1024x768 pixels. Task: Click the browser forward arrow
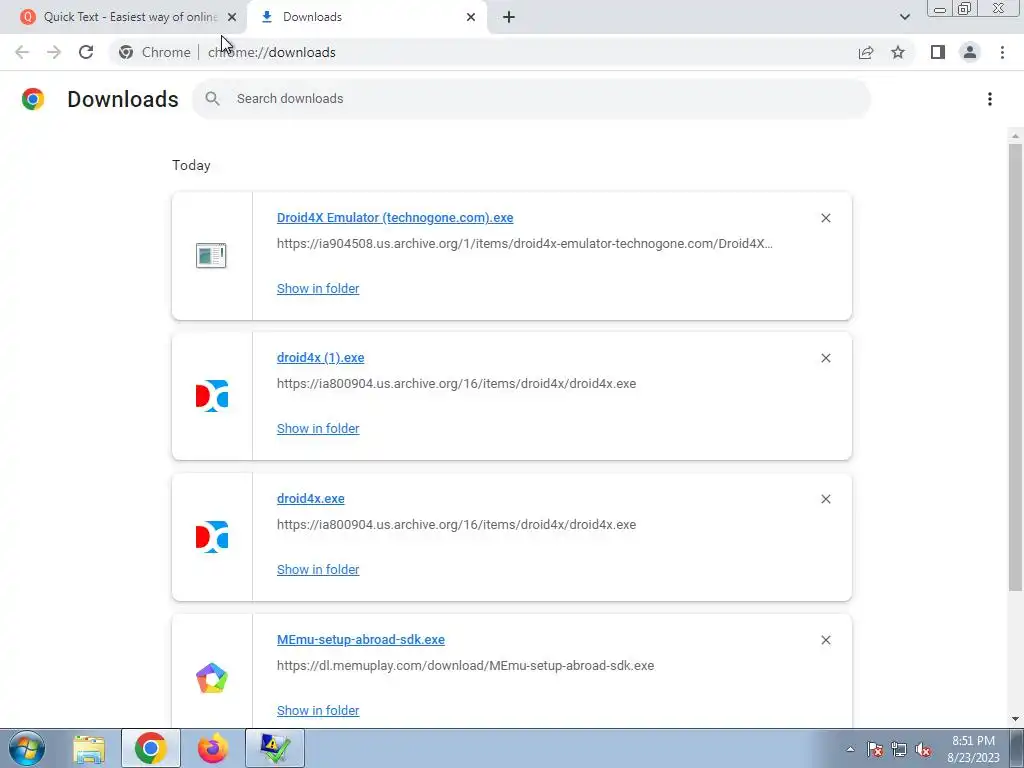(54, 52)
